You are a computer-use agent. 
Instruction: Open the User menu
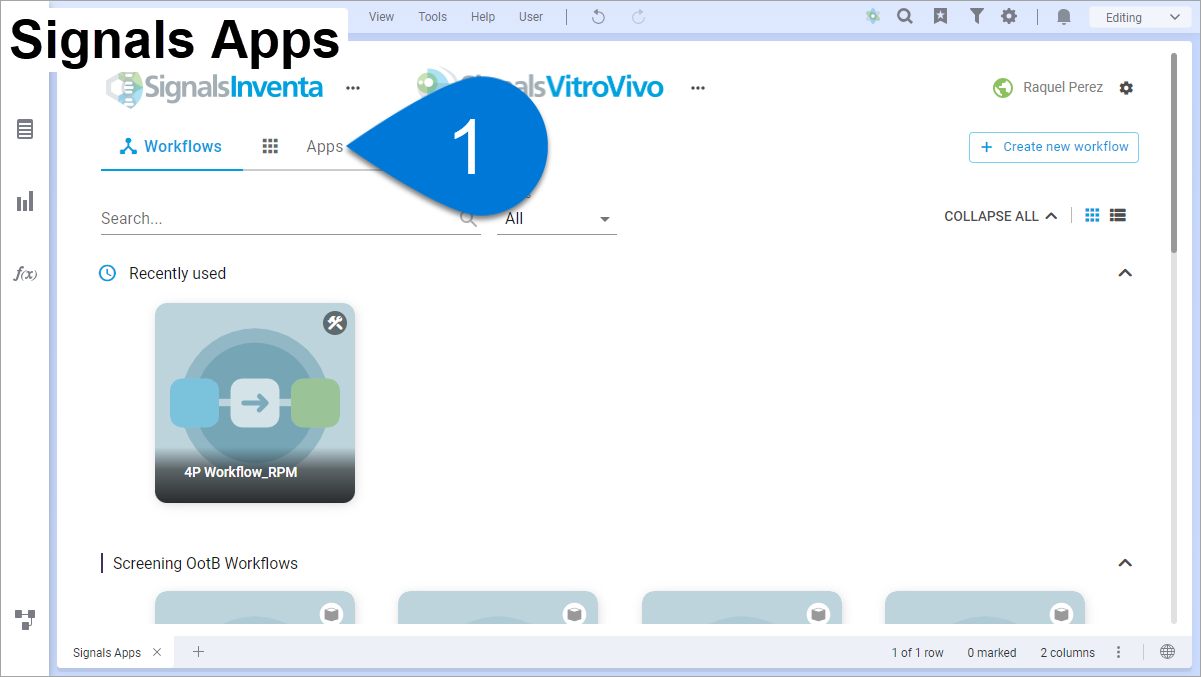[x=531, y=17]
